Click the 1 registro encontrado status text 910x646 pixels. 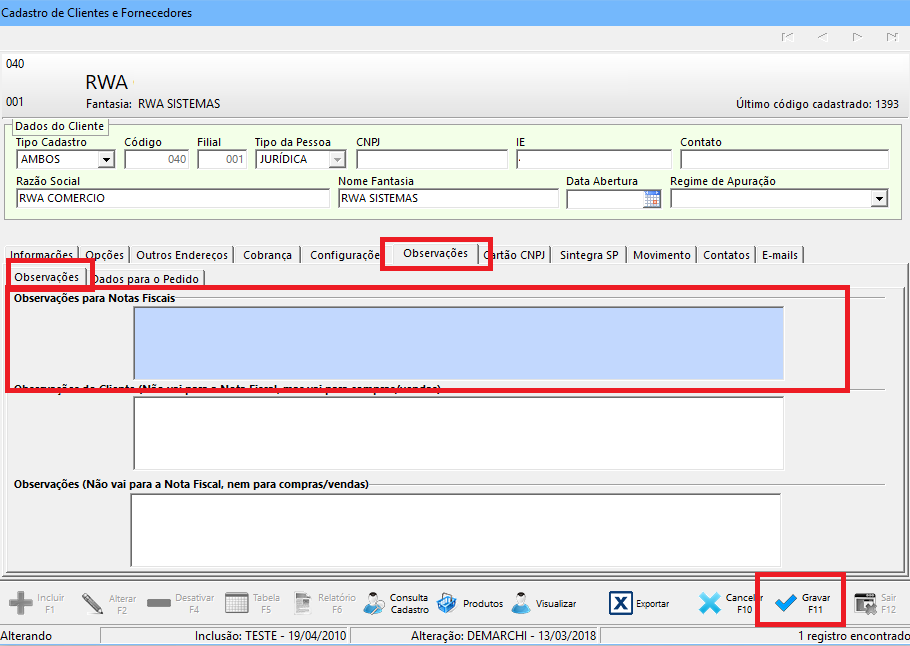tap(854, 636)
